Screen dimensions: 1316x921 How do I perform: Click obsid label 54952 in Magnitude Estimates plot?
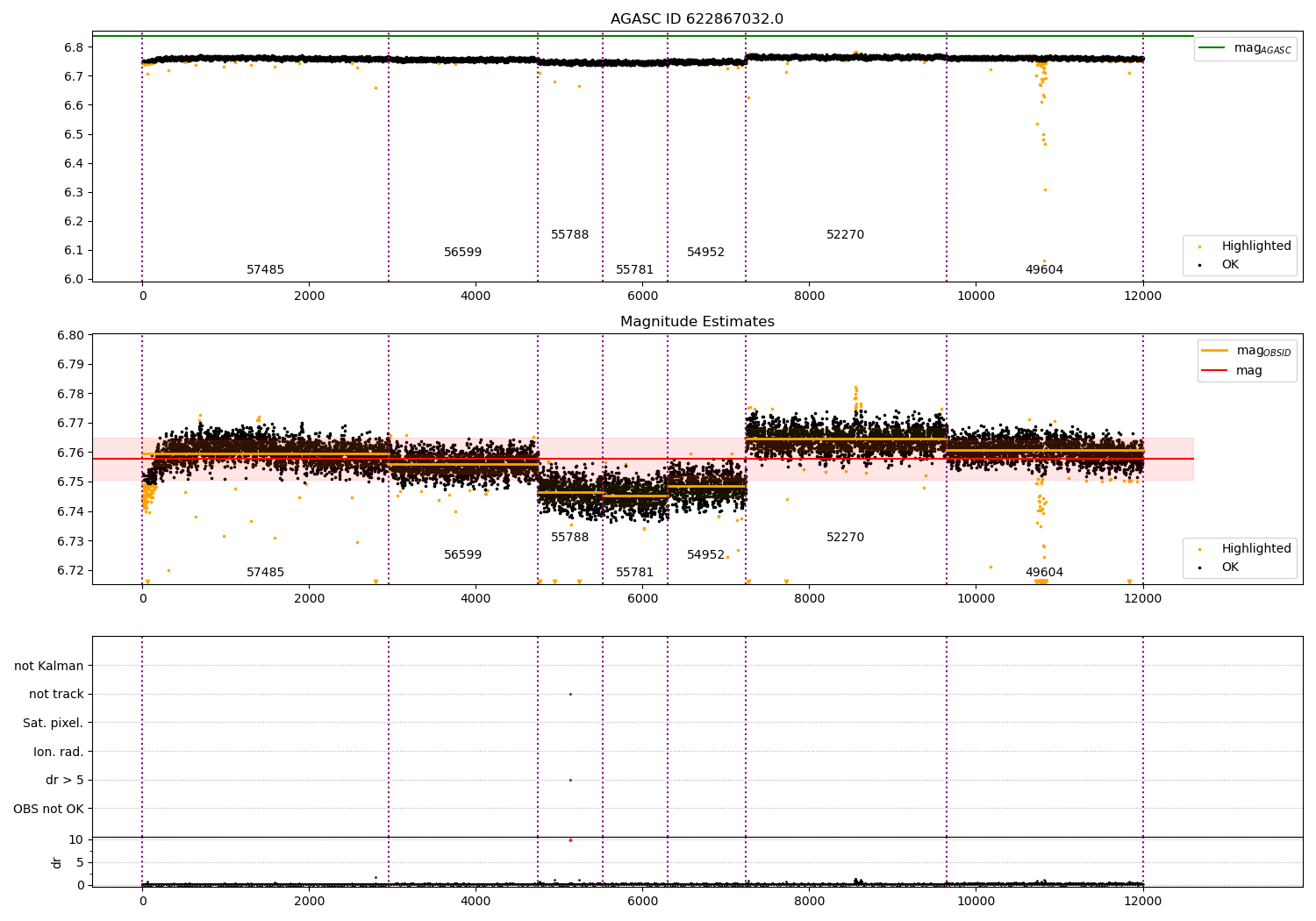tap(705, 555)
